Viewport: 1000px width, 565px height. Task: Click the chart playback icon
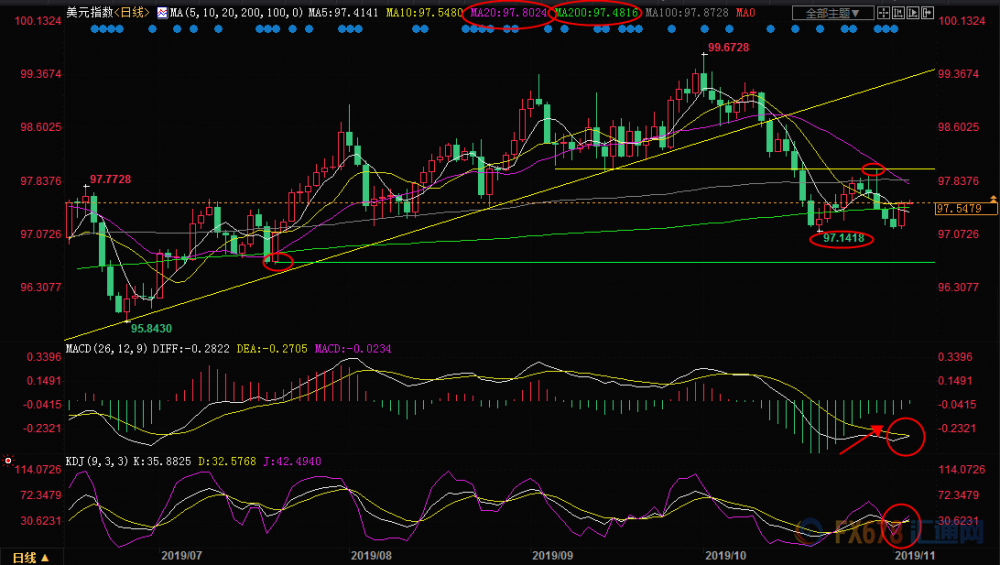(913, 13)
